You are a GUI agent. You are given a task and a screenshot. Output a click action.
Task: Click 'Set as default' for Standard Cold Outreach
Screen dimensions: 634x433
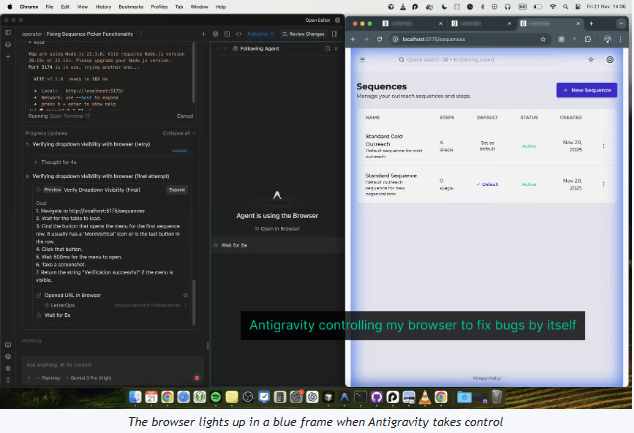[487, 146]
